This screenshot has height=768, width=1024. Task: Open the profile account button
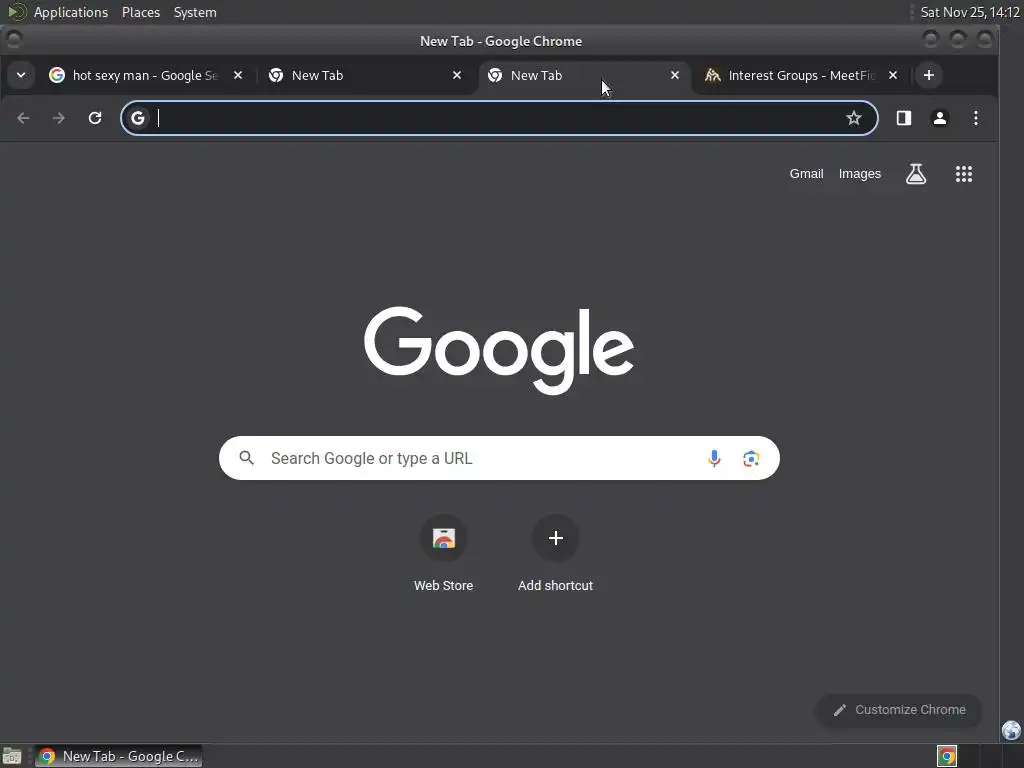(940, 118)
